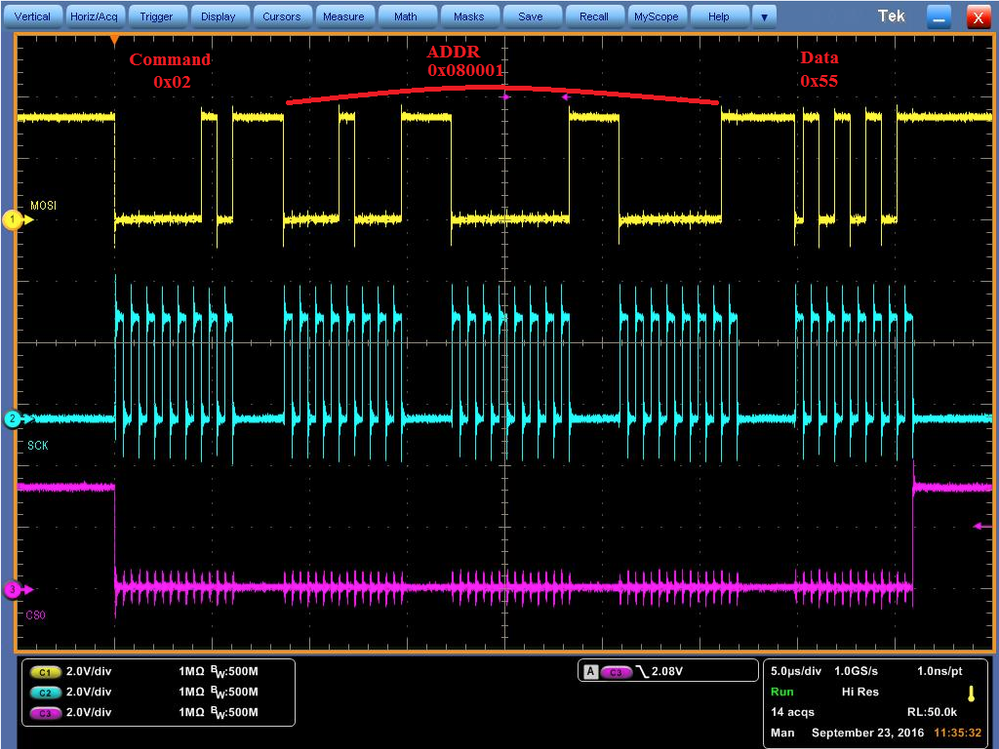Viewport: 999px width, 749px height.
Task: Click the Tek logo
Action: pyautogui.click(x=891, y=17)
